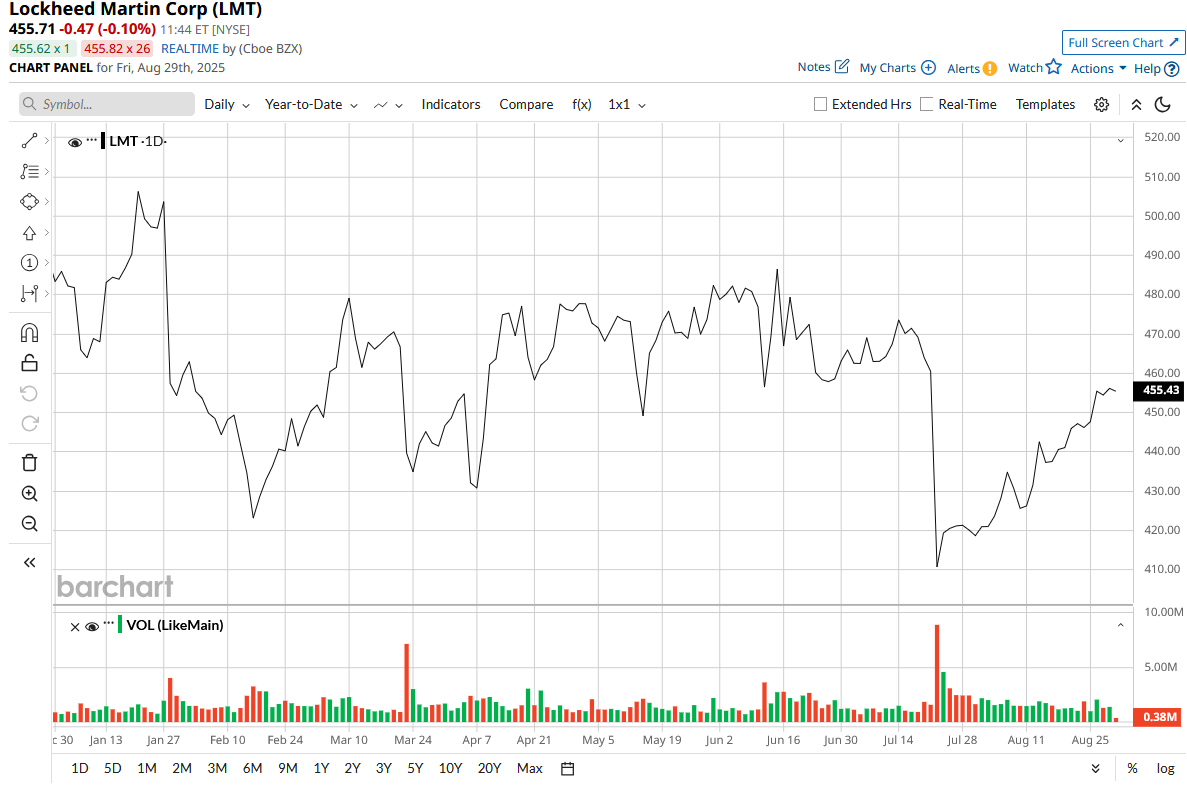
Task: Hide the LMT price series eye icon
Action: 75,142
